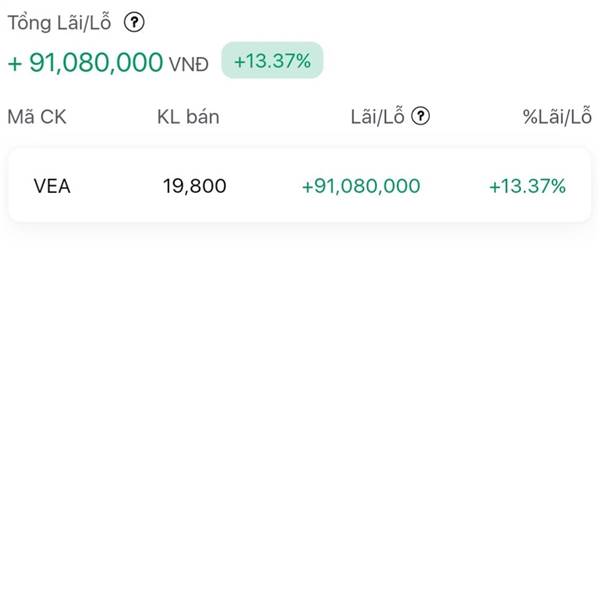The image size is (600, 600).
Task: Click the Lãi/Lỗ column header text
Action: pyautogui.click(x=377, y=117)
